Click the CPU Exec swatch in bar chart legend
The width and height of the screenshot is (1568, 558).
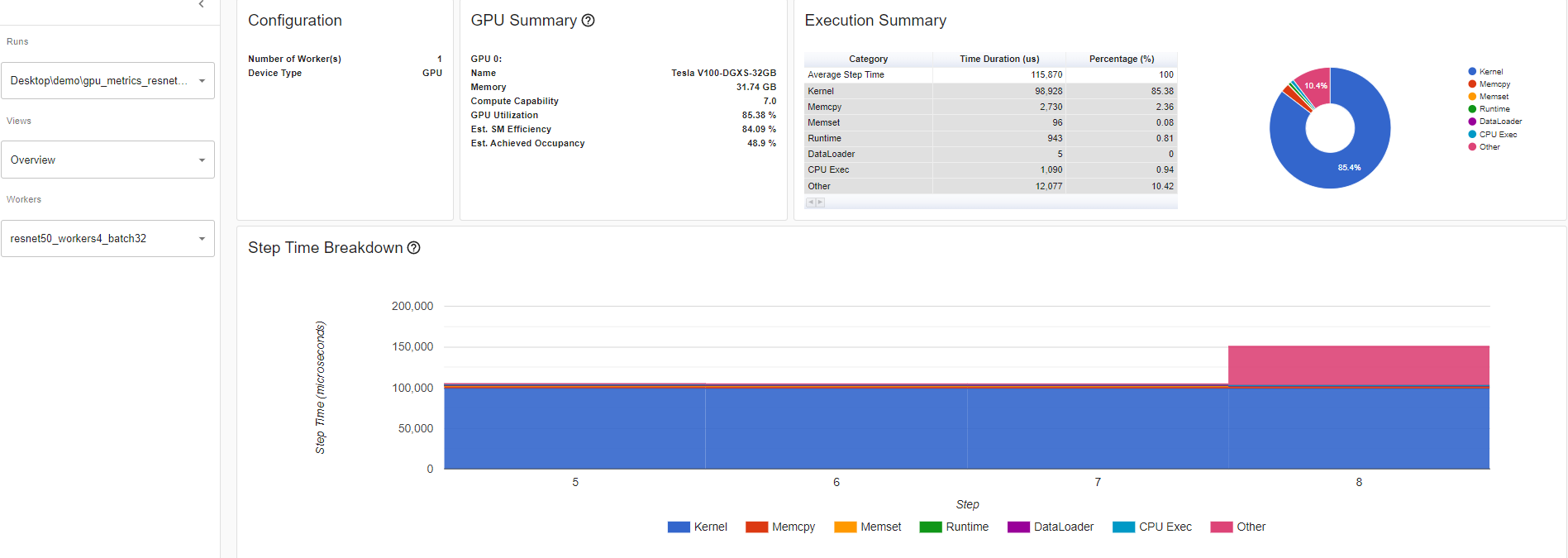1123,527
